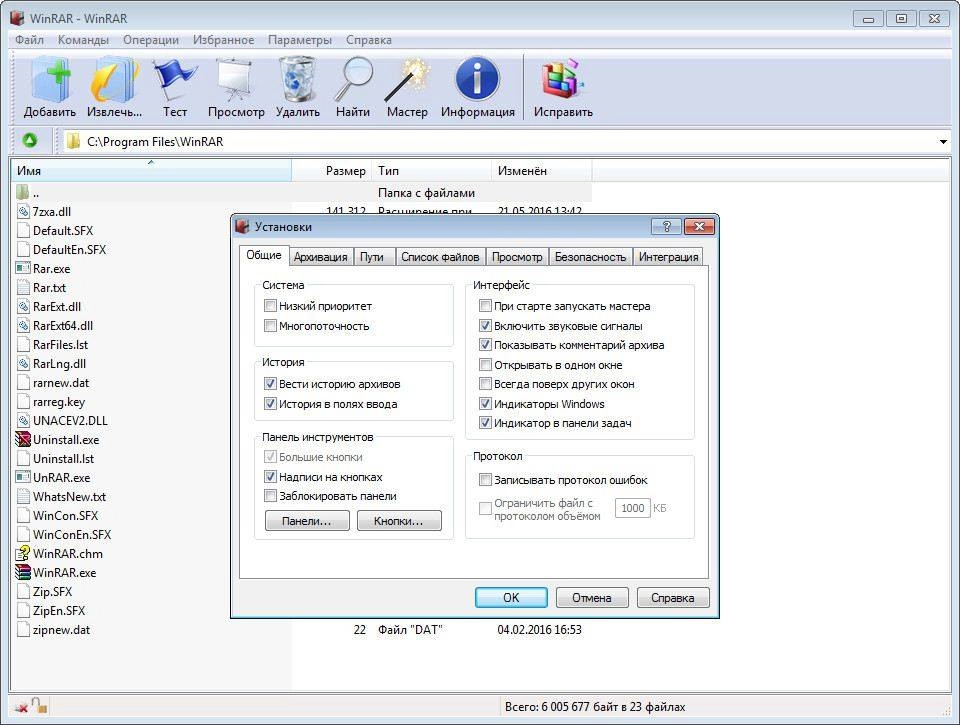Click the Rar.exe file icon

pos(23,268)
